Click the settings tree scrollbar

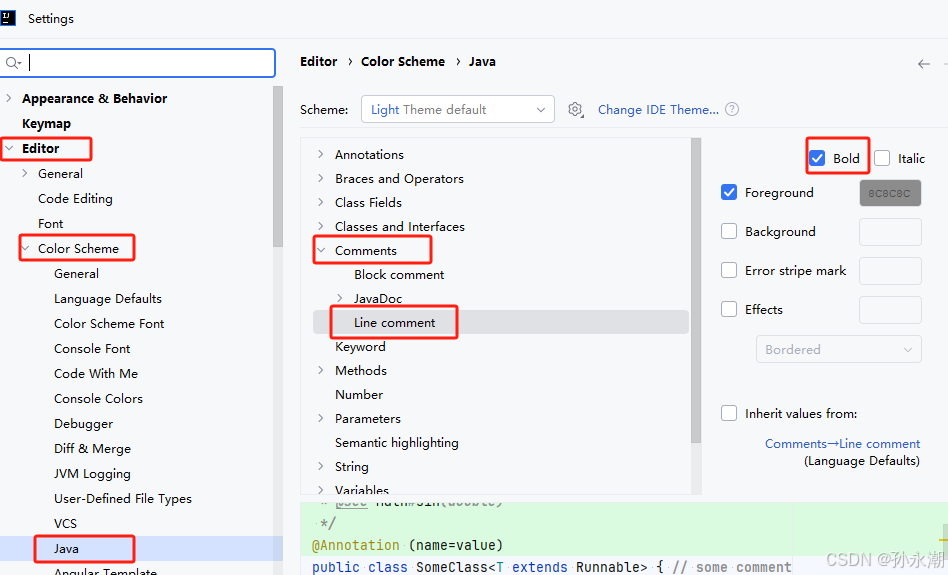pyautogui.click(x=278, y=166)
